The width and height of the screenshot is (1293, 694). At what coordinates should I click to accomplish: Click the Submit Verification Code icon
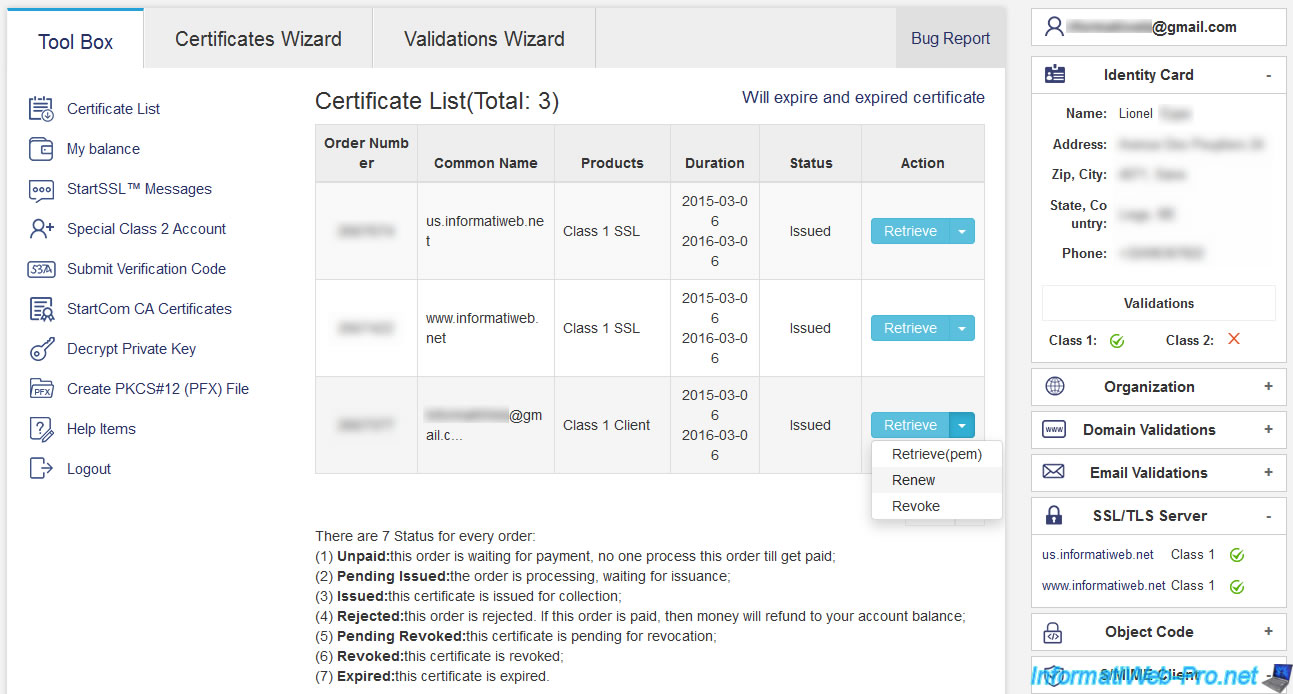41,269
